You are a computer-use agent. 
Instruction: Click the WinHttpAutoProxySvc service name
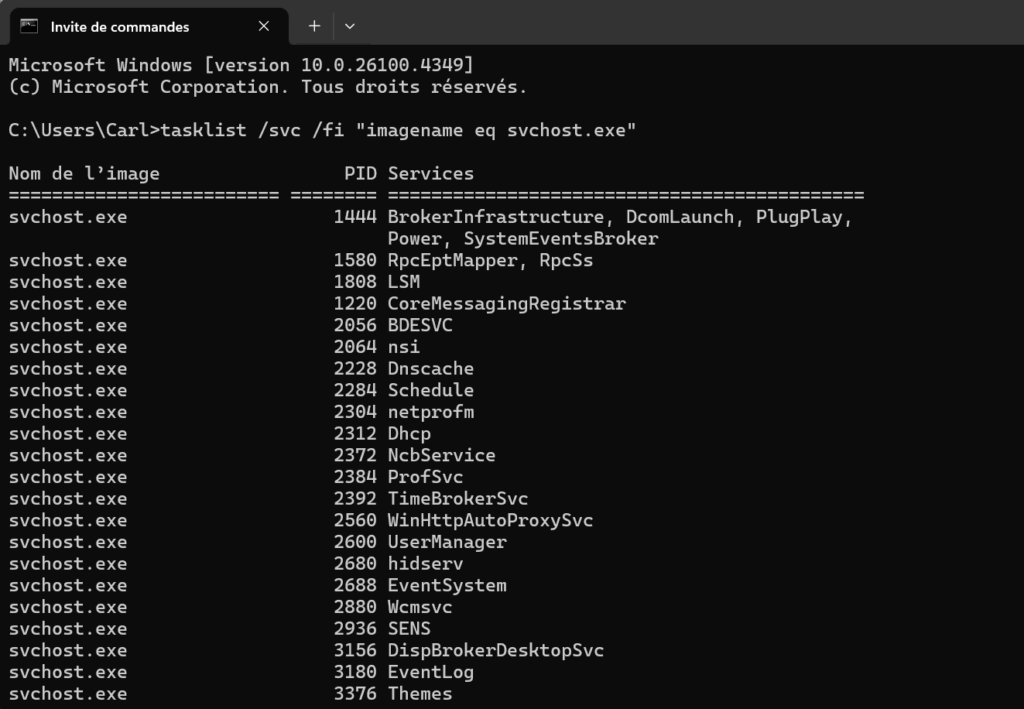tap(490, 520)
